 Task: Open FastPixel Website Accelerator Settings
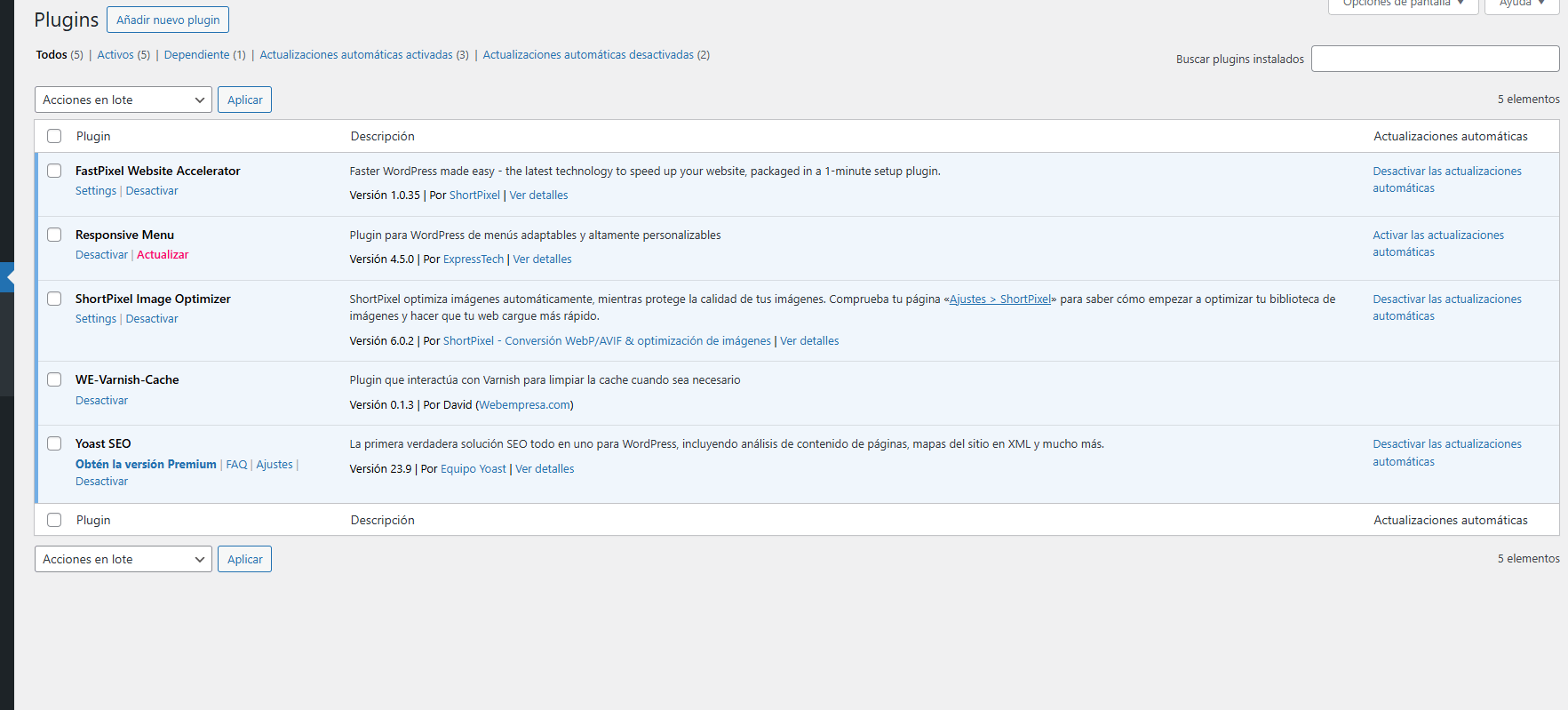coord(96,191)
